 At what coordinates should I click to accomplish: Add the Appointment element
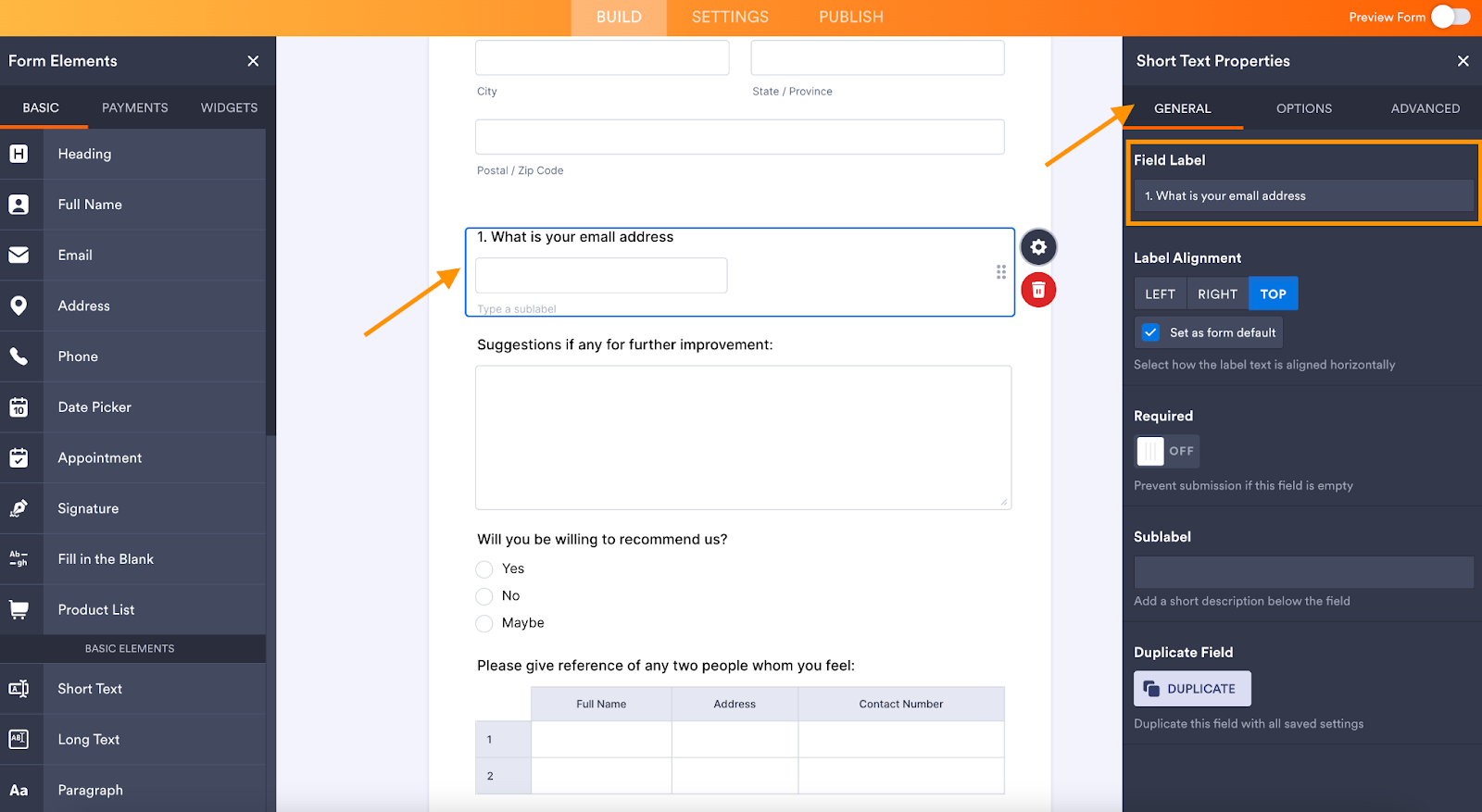click(132, 457)
